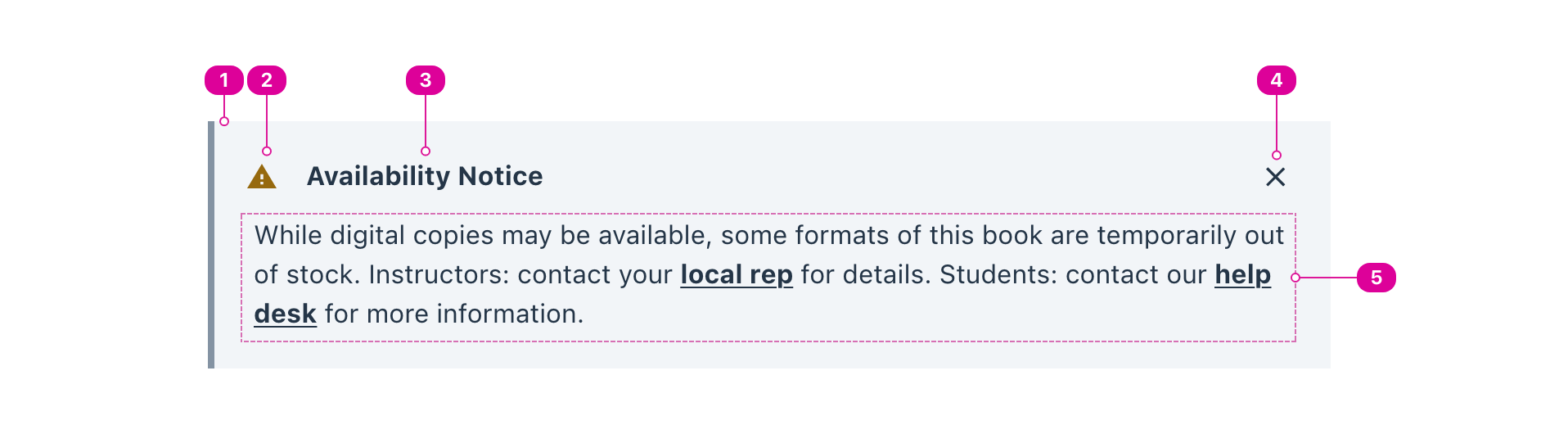Click the marker dot connected to badge 5
Screen dimensions: 1568x434
pyautogui.click(x=1295, y=278)
